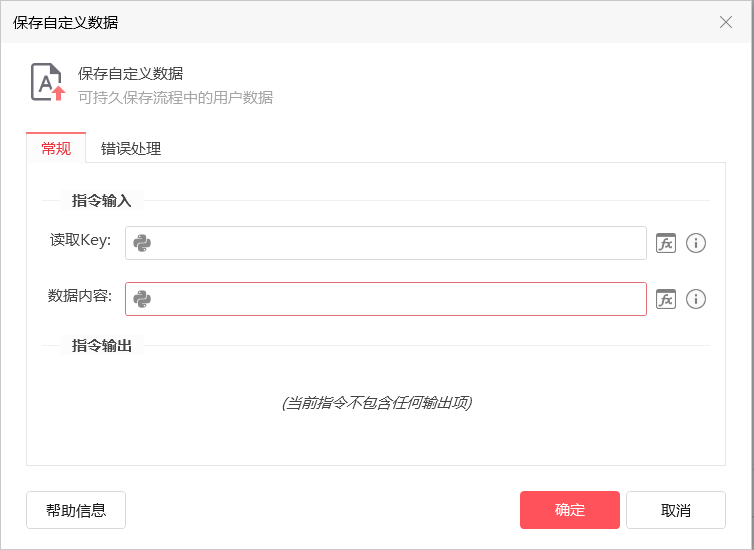The height and width of the screenshot is (550, 754).
Task: Select the 常规 tab
Action: [x=56, y=148]
